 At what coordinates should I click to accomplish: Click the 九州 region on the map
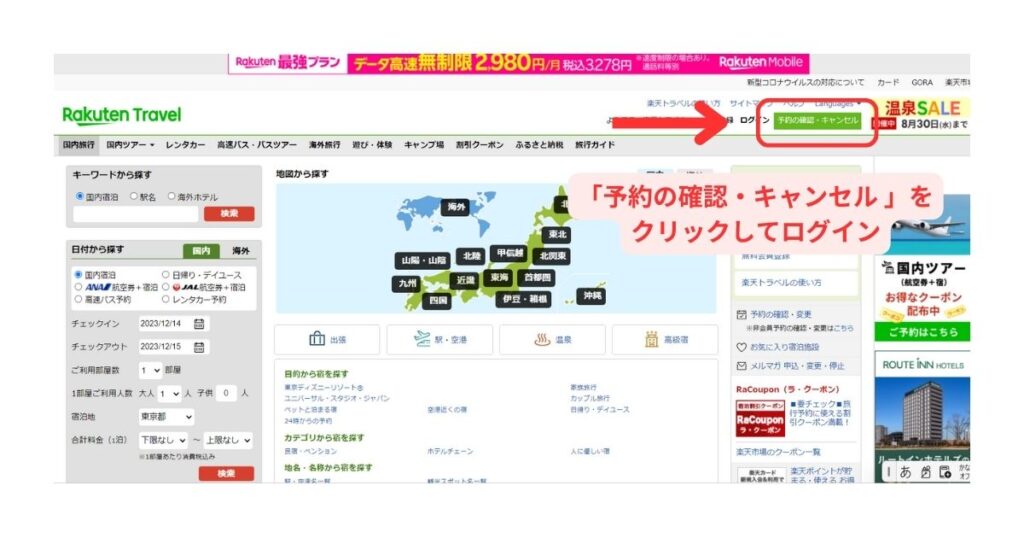pos(408,283)
